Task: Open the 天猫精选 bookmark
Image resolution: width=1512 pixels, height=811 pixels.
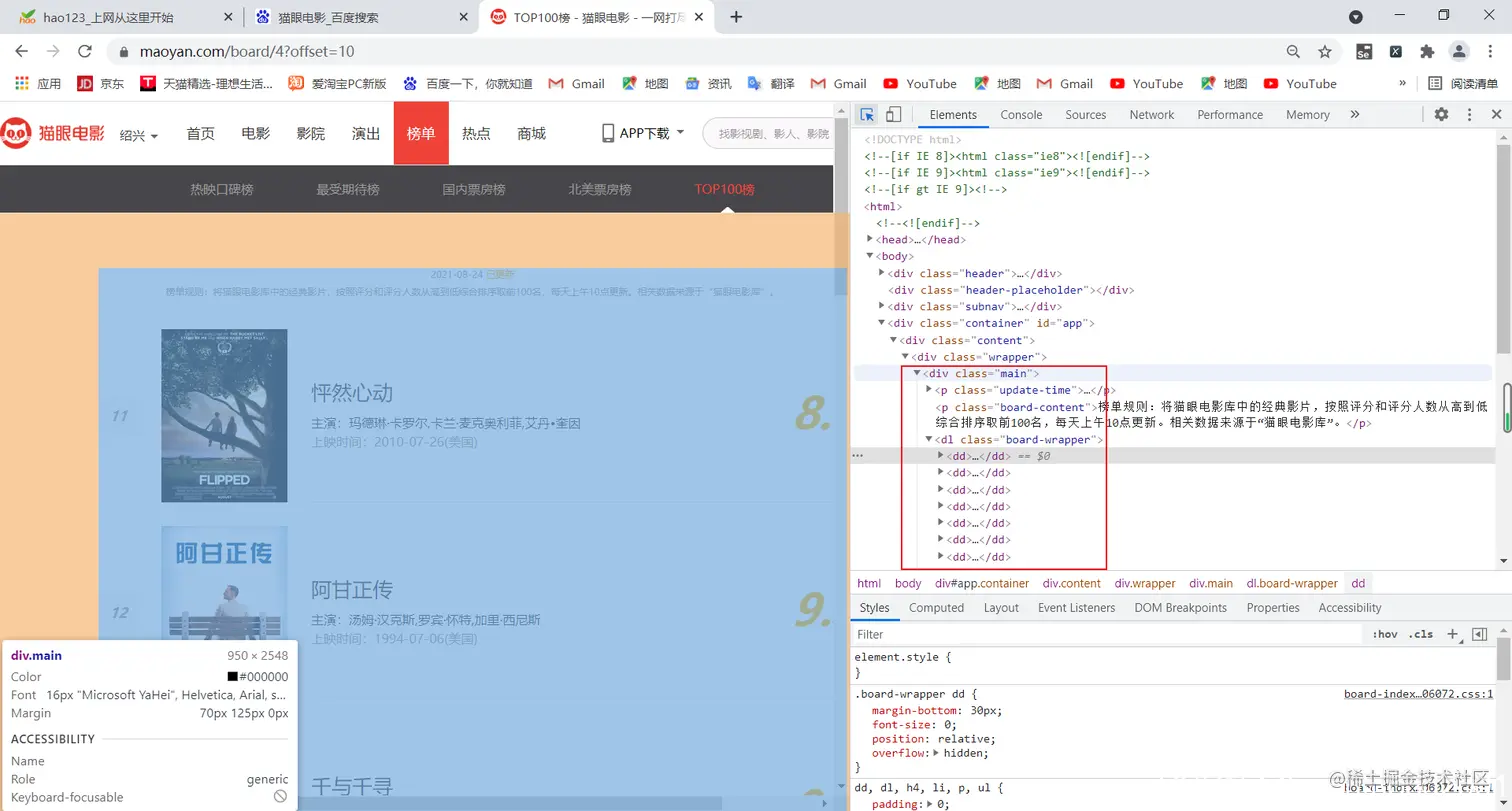Action: pos(206,84)
